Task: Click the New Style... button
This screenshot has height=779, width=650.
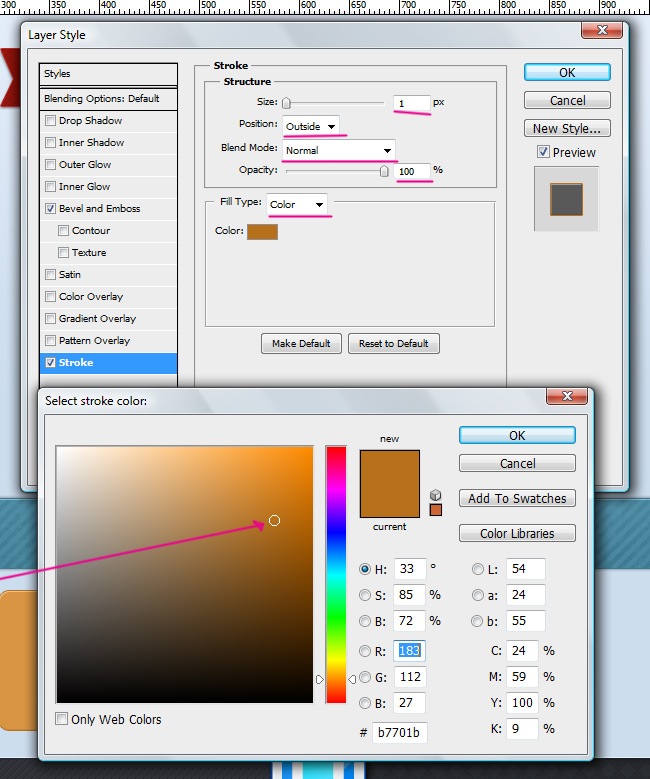Action: [567, 128]
